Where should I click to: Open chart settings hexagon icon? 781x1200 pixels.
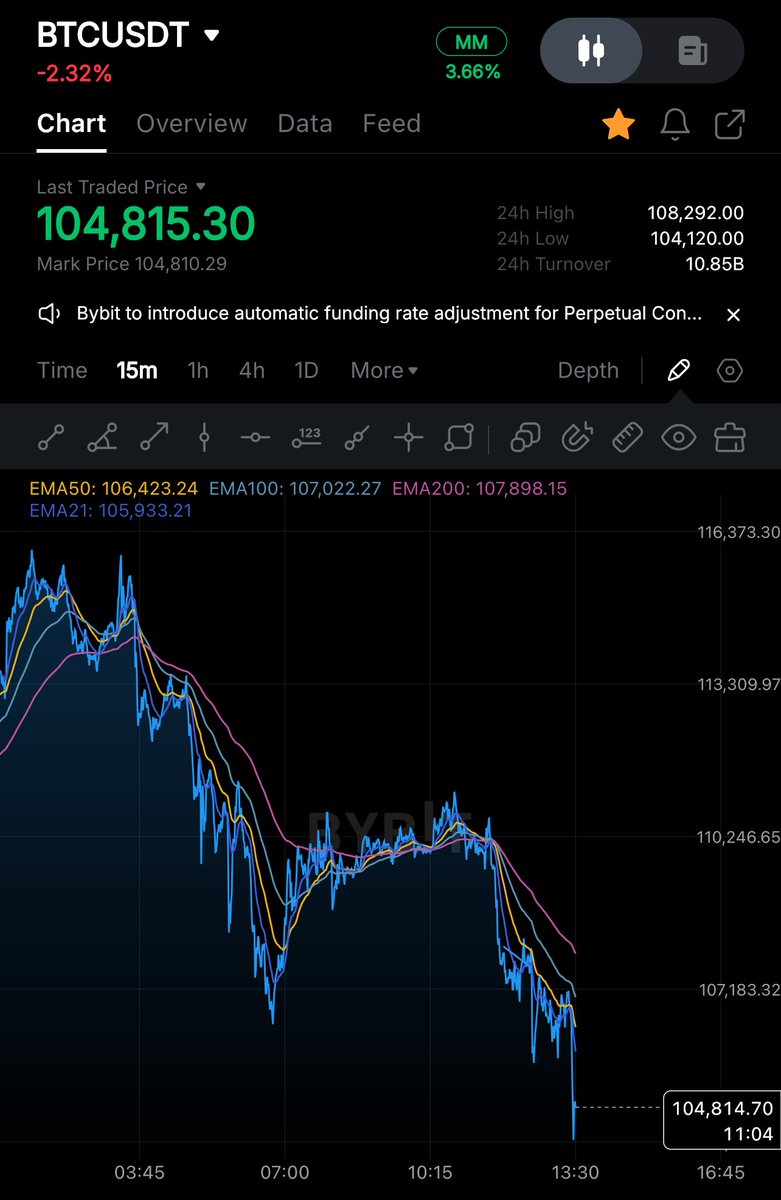click(x=730, y=371)
